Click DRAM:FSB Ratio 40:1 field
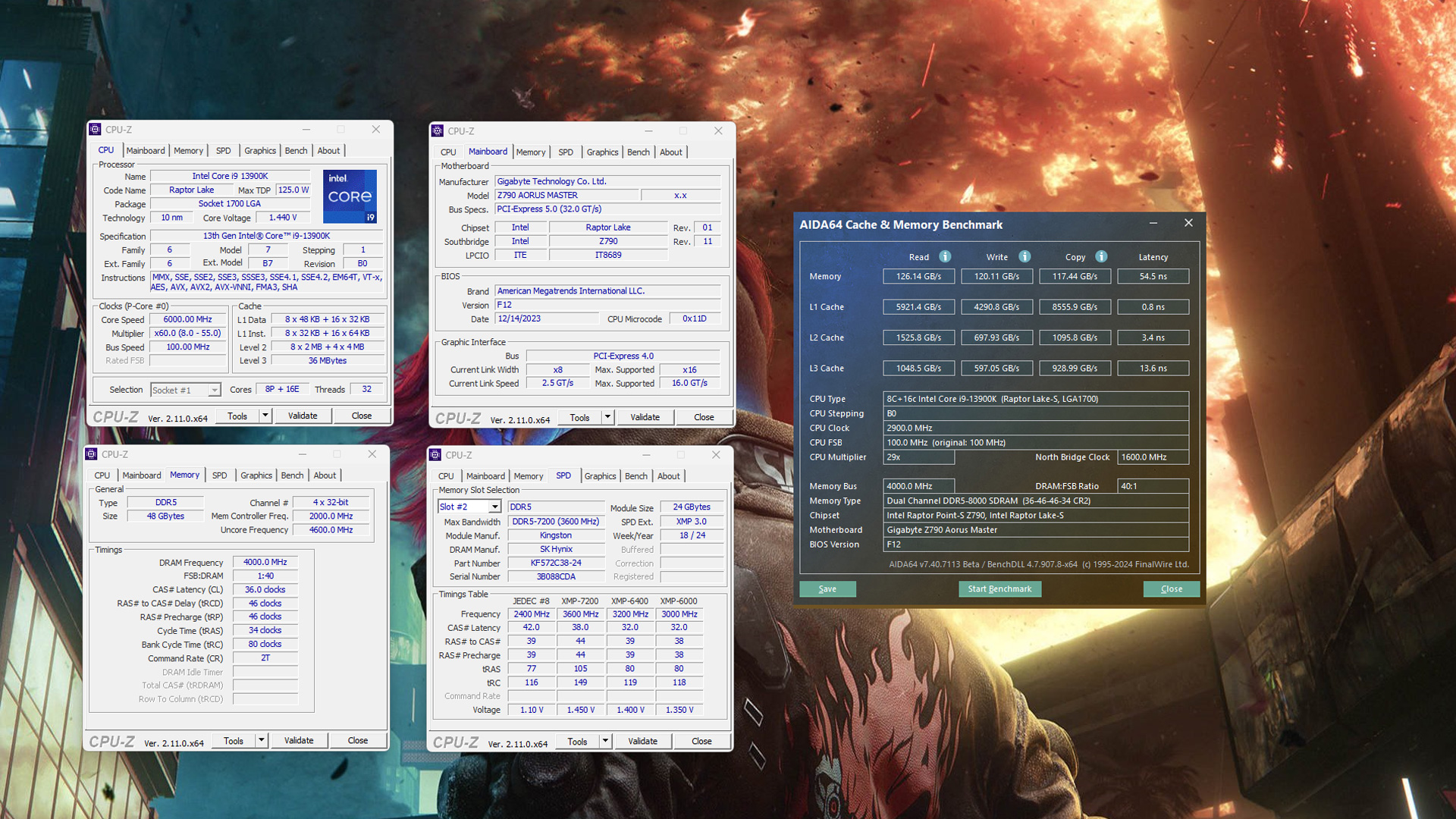 pyautogui.click(x=1153, y=487)
